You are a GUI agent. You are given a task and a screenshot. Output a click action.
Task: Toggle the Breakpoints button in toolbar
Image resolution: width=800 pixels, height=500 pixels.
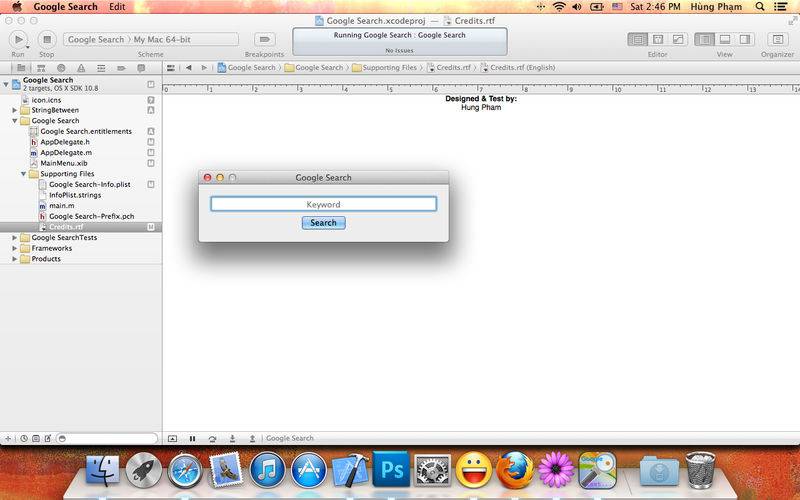(264, 39)
